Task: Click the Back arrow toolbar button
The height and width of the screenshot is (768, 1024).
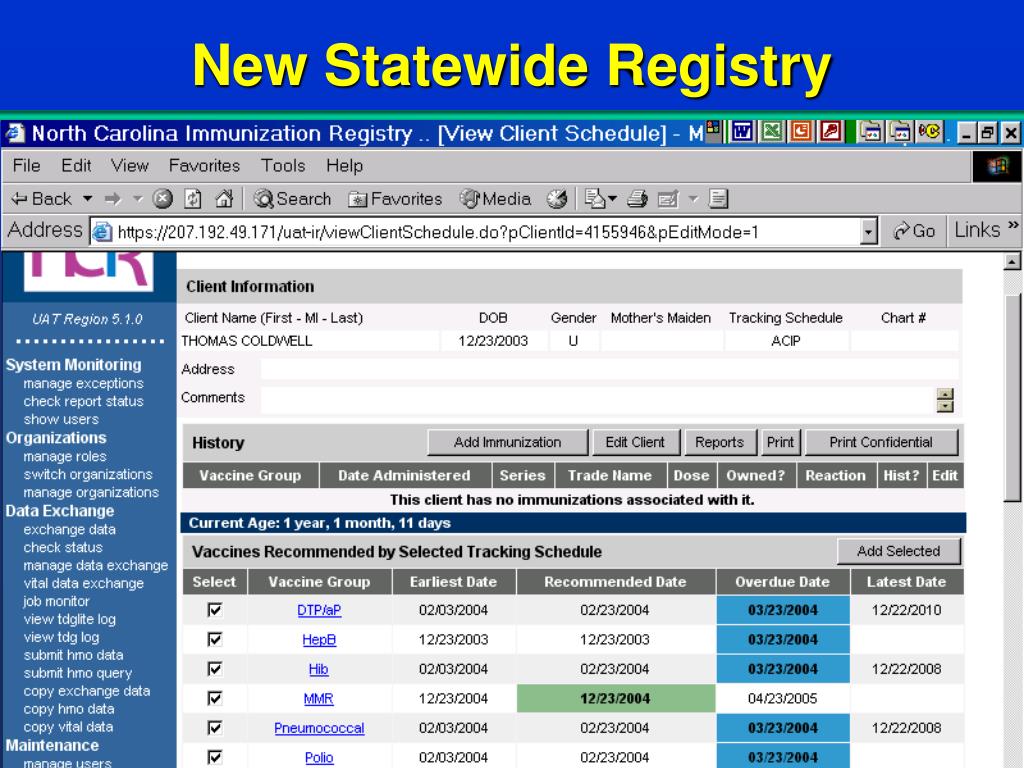Action: click(x=41, y=199)
